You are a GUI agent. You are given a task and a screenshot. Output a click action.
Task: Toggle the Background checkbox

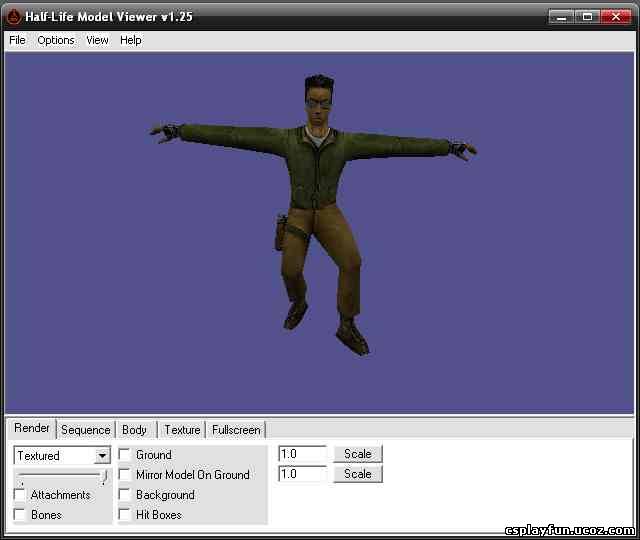click(124, 494)
